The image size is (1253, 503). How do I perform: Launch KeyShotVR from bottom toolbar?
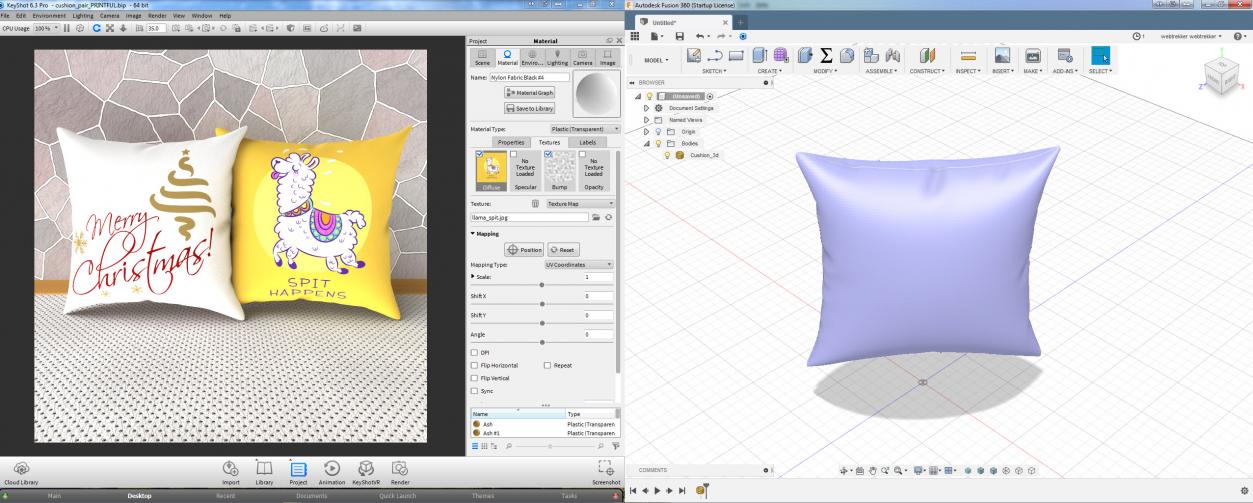tap(366, 468)
